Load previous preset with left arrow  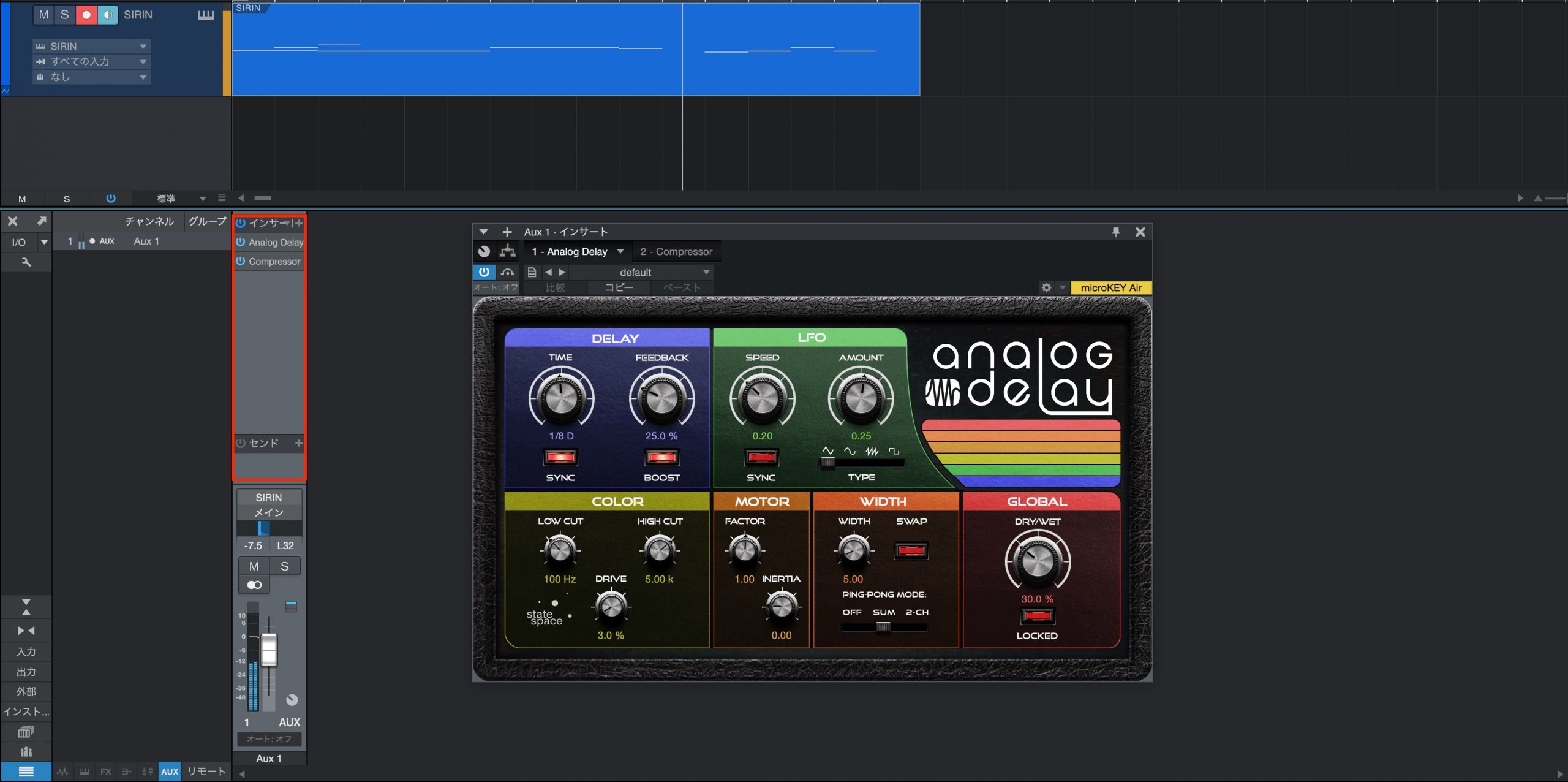[548, 272]
